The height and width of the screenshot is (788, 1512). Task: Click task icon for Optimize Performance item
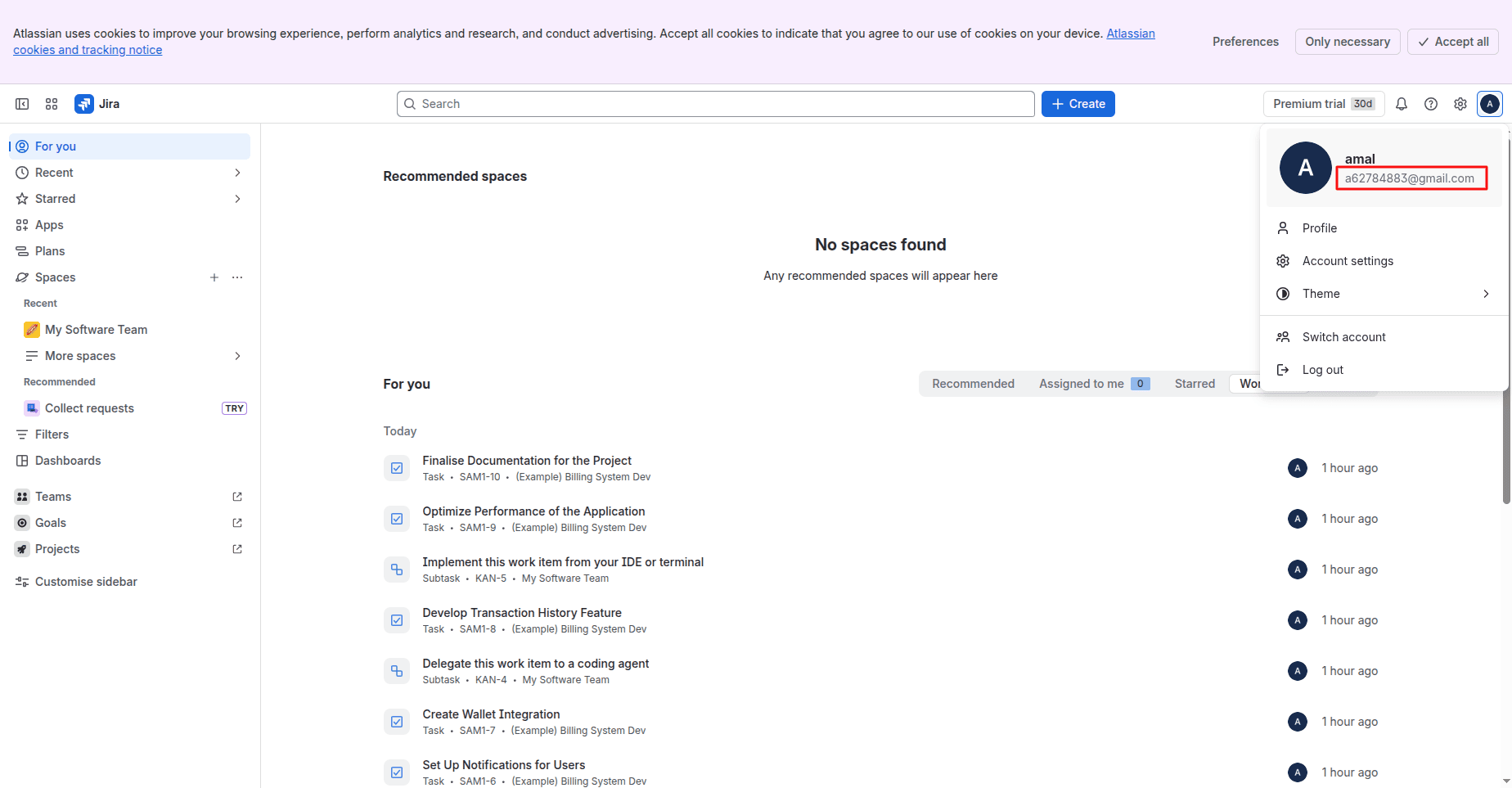click(x=397, y=519)
